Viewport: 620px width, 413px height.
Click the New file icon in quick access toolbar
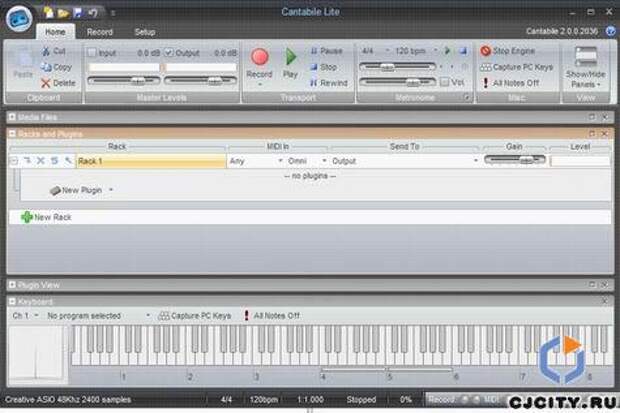coord(49,13)
